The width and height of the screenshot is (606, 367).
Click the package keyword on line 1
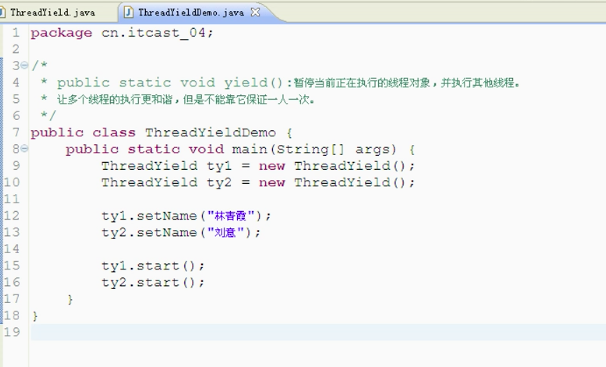pyautogui.click(x=61, y=34)
